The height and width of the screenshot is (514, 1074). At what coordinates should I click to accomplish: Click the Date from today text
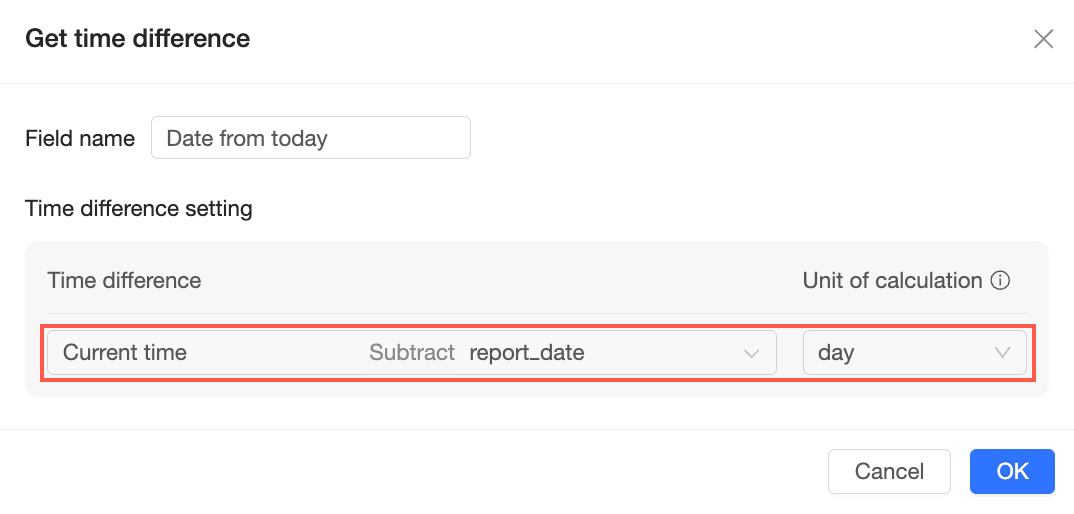point(247,138)
